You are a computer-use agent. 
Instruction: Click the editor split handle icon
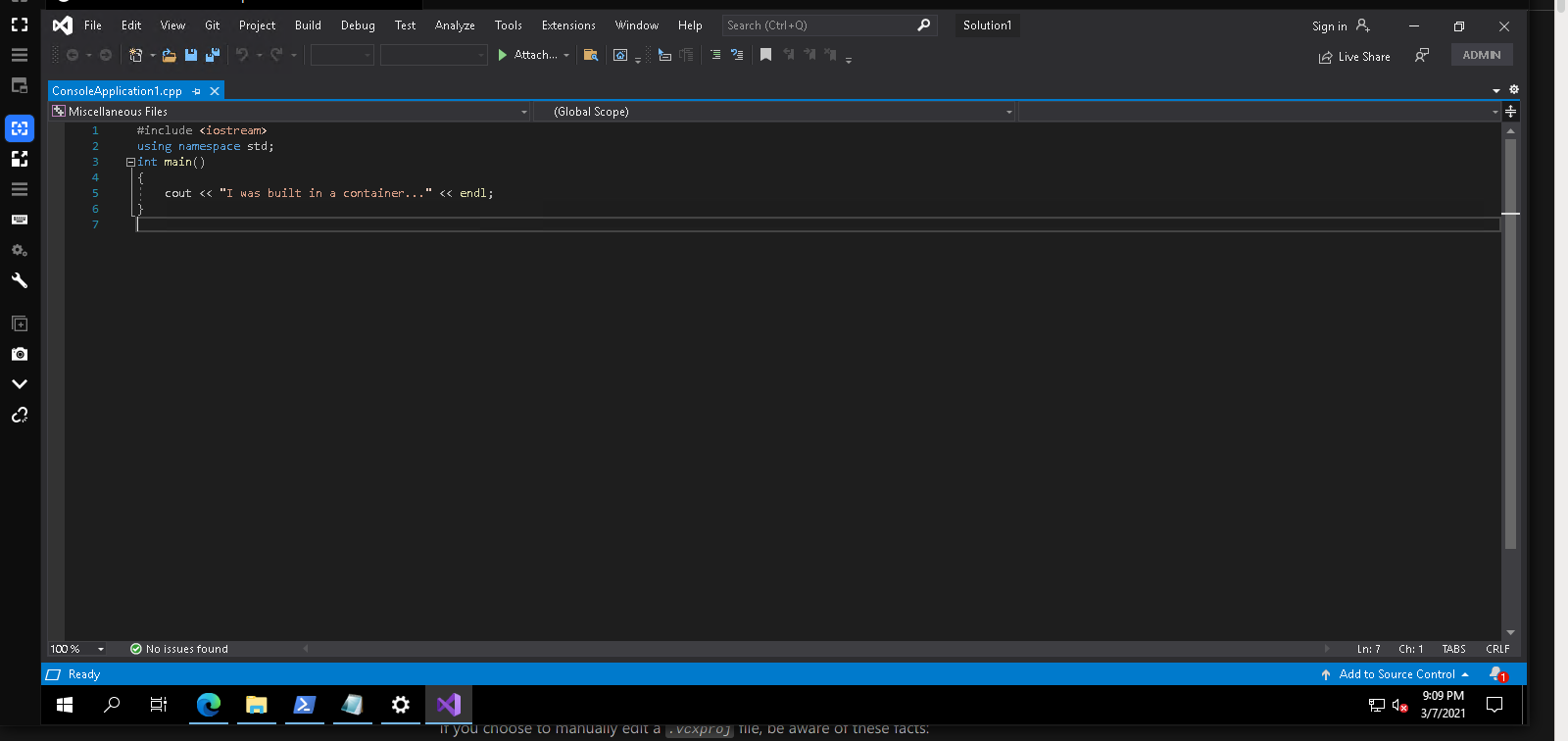1510,112
